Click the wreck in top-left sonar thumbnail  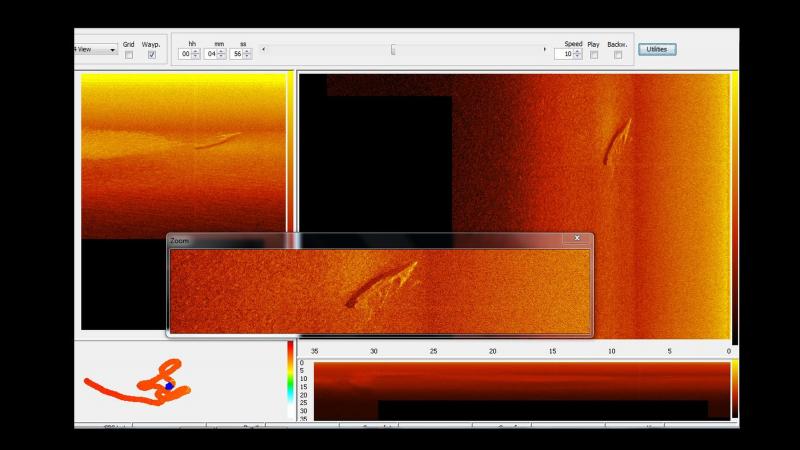(x=217, y=141)
